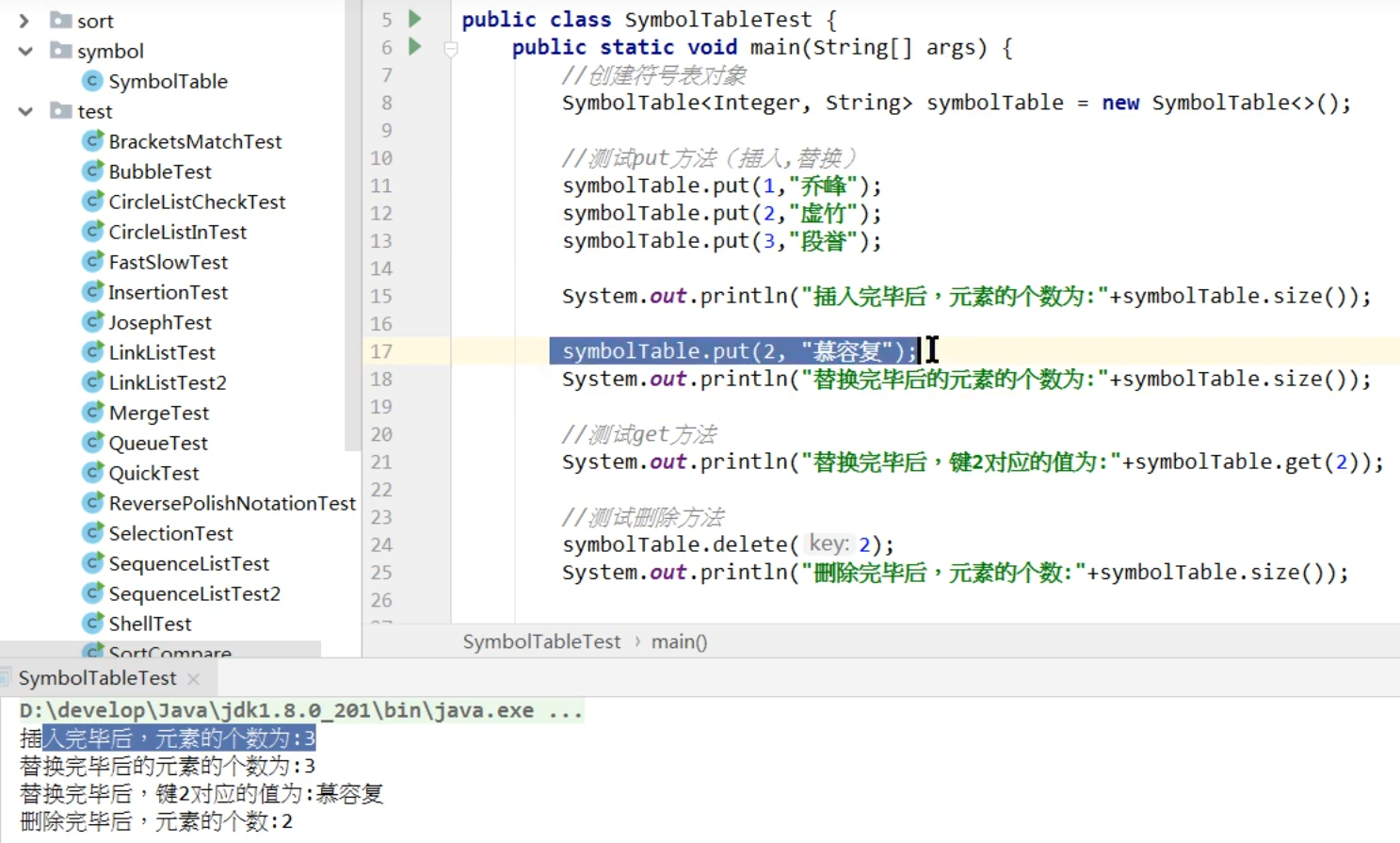Click the ReversePolishNotationTest class icon
This screenshot has width=1400, height=843.
point(92,502)
